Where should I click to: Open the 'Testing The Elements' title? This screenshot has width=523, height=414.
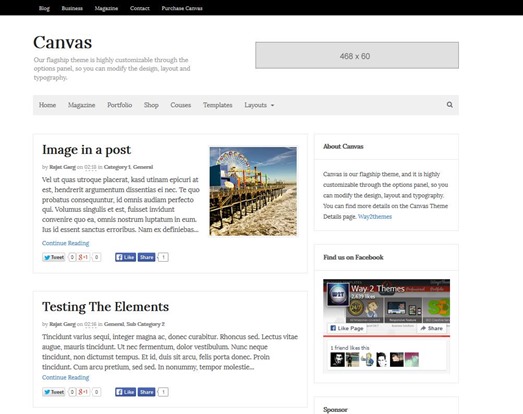click(x=105, y=307)
